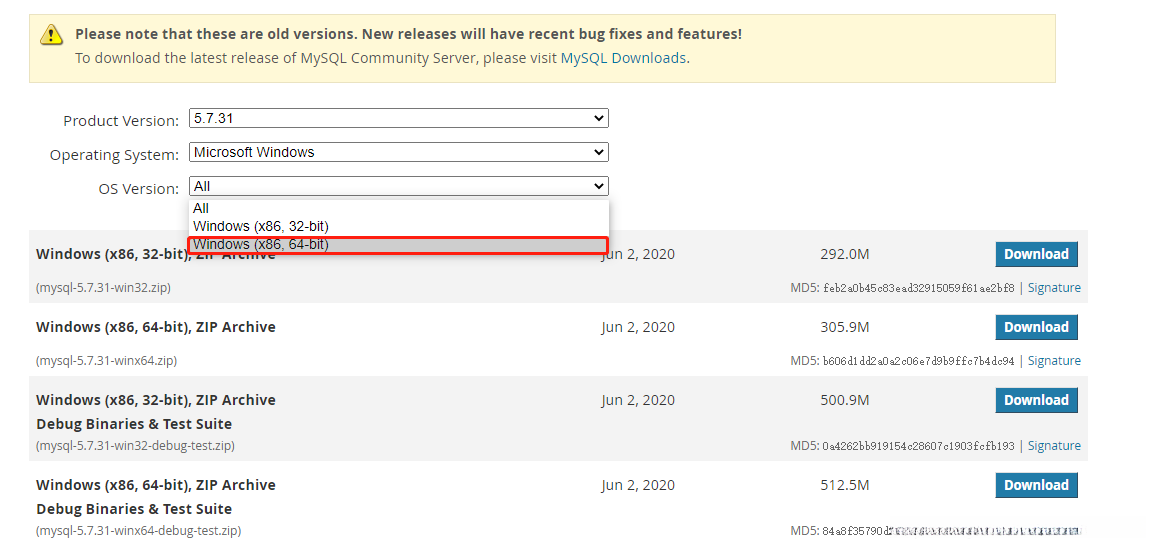The width and height of the screenshot is (1154, 548).
Task: Open the Product Version dropdown
Action: click(398, 118)
